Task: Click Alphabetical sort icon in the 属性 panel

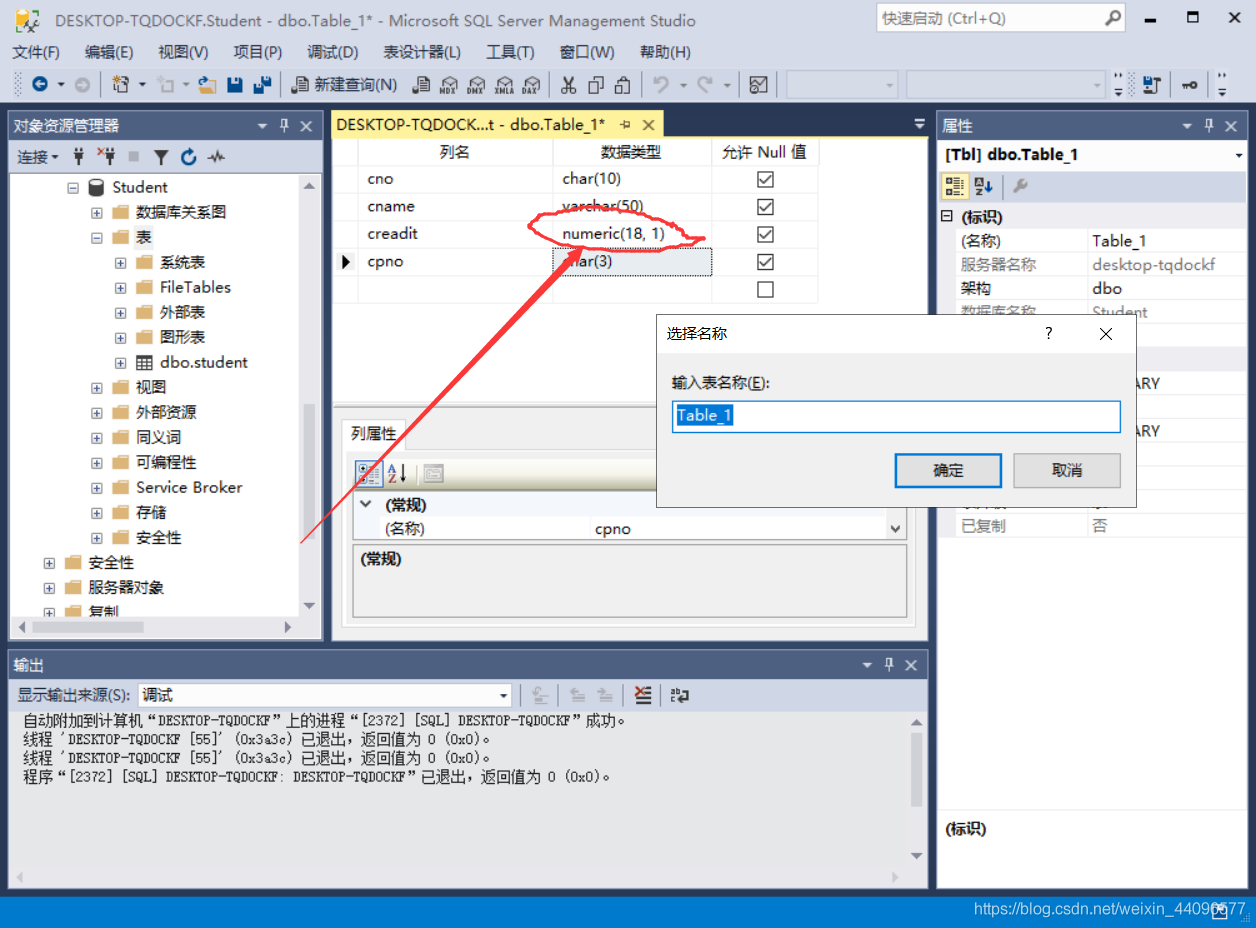Action: click(x=983, y=186)
